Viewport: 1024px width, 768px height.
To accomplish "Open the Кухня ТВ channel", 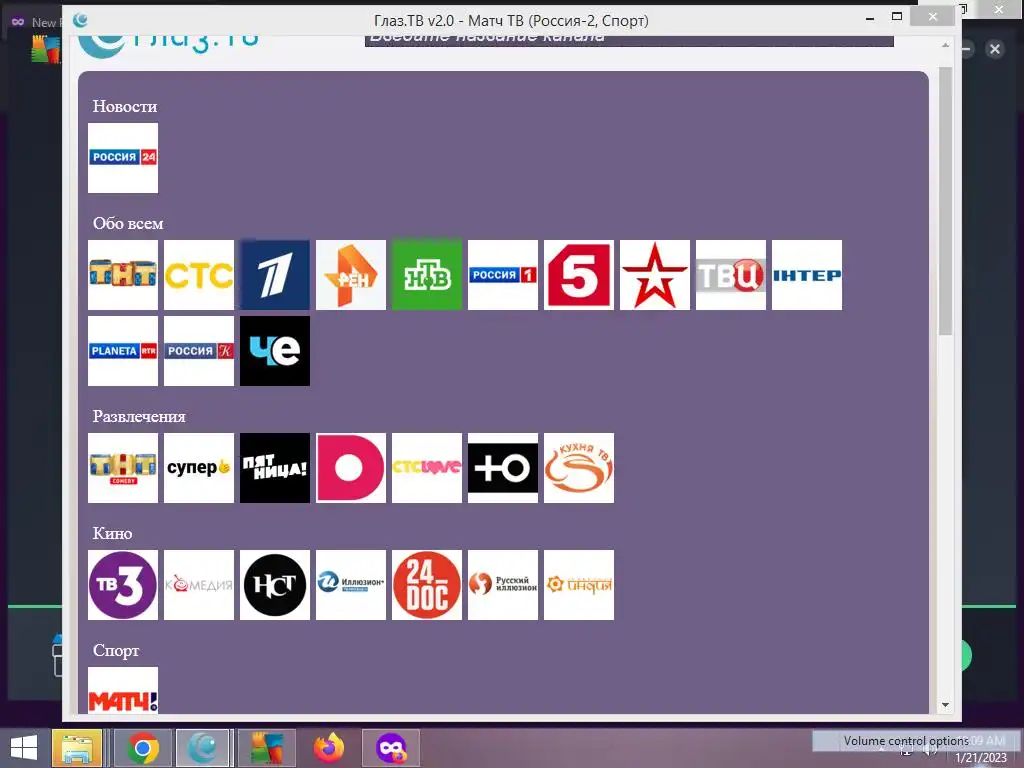I will coord(579,468).
